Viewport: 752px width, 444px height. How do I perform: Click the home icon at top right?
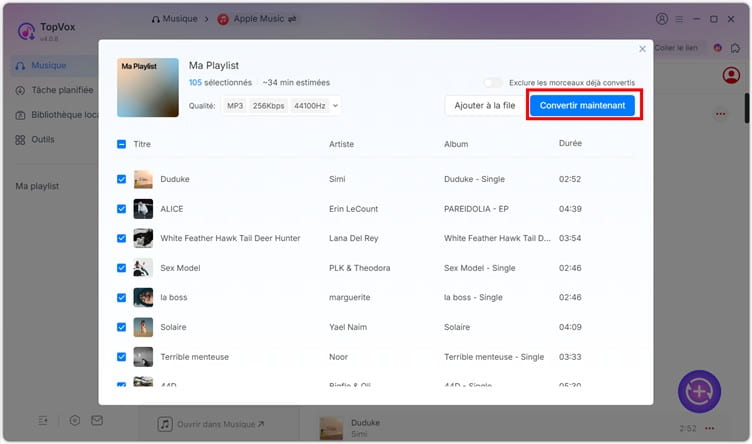click(x=735, y=48)
